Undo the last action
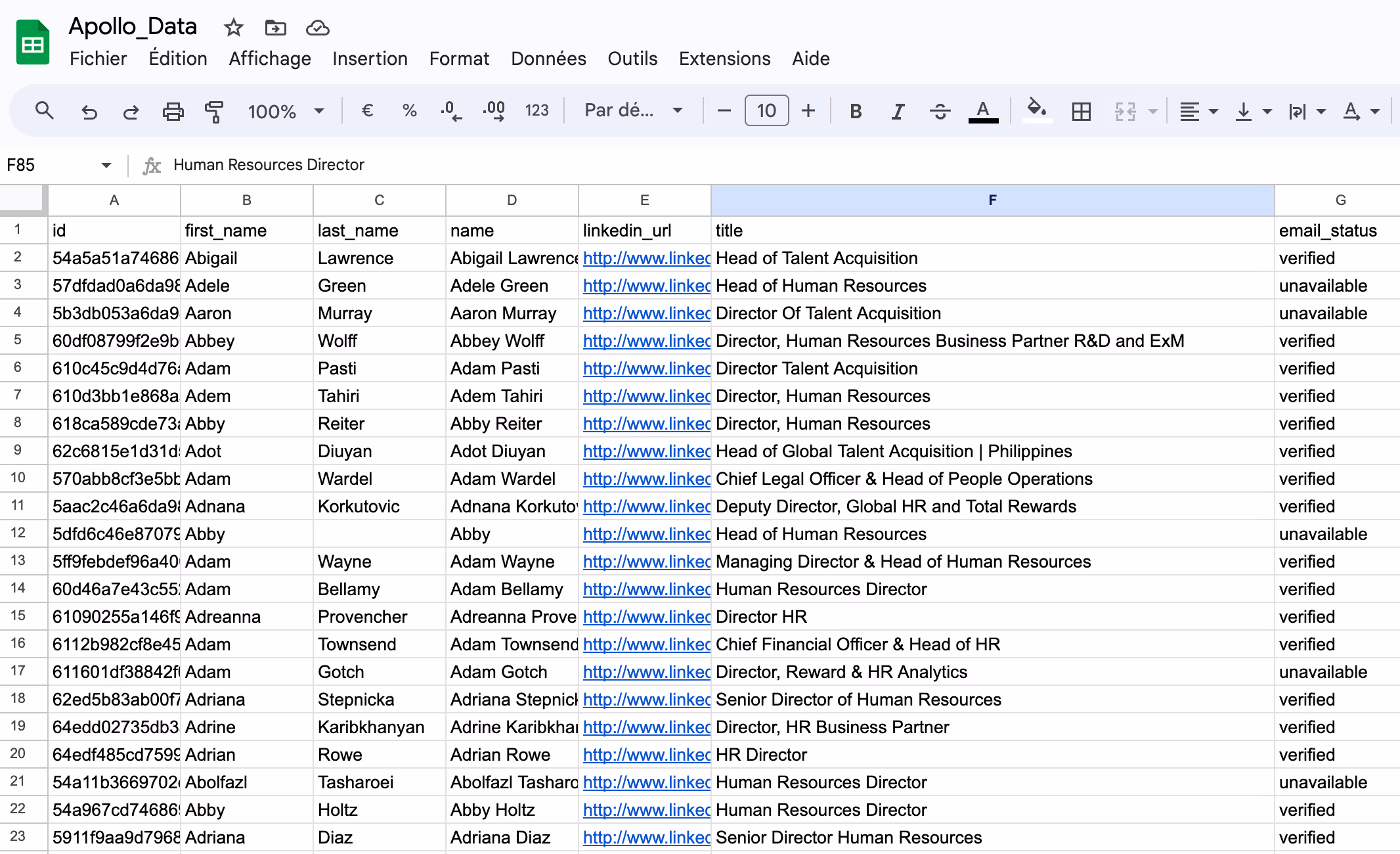 90,110
